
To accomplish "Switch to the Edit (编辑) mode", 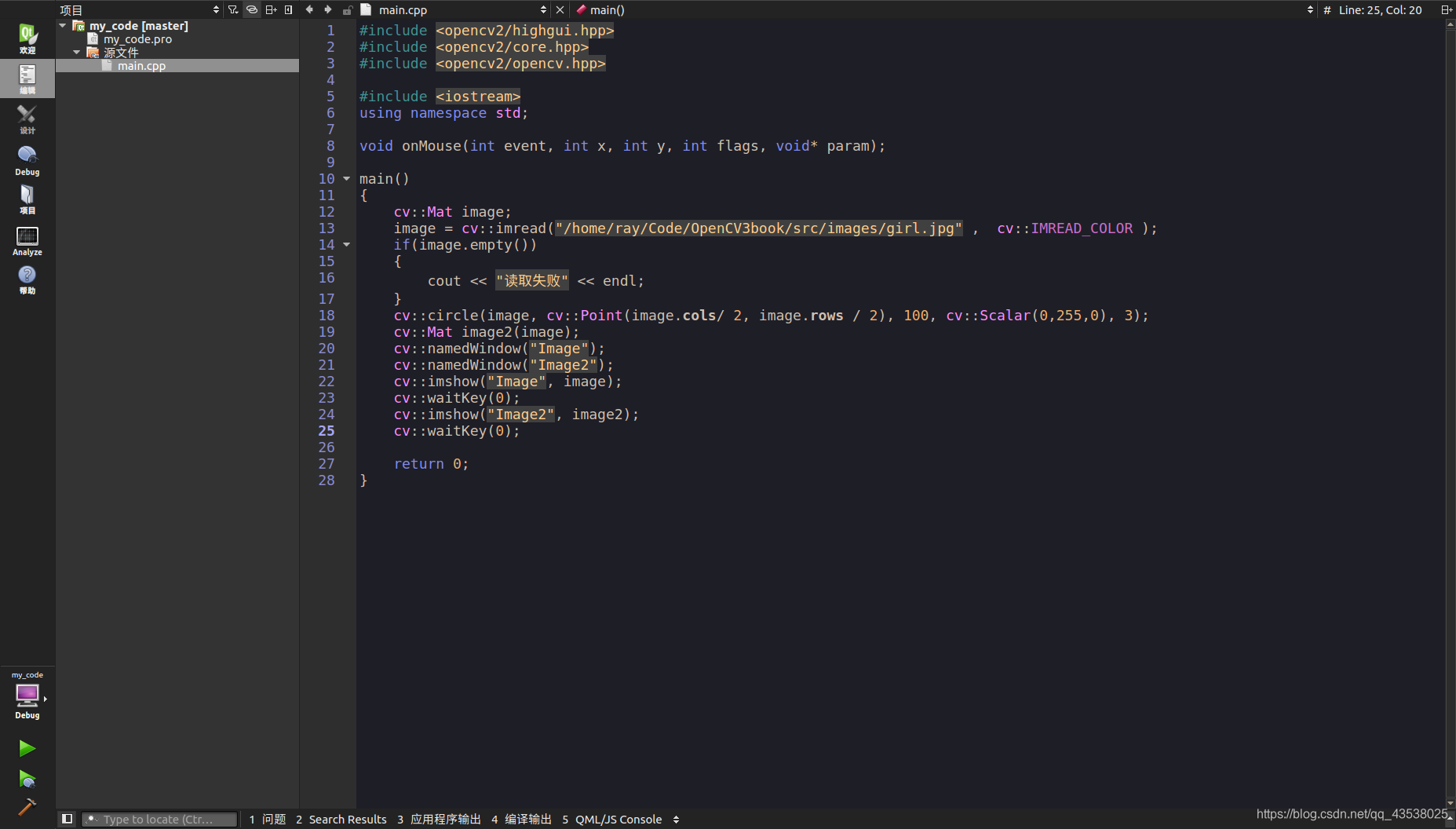I will coord(27,79).
